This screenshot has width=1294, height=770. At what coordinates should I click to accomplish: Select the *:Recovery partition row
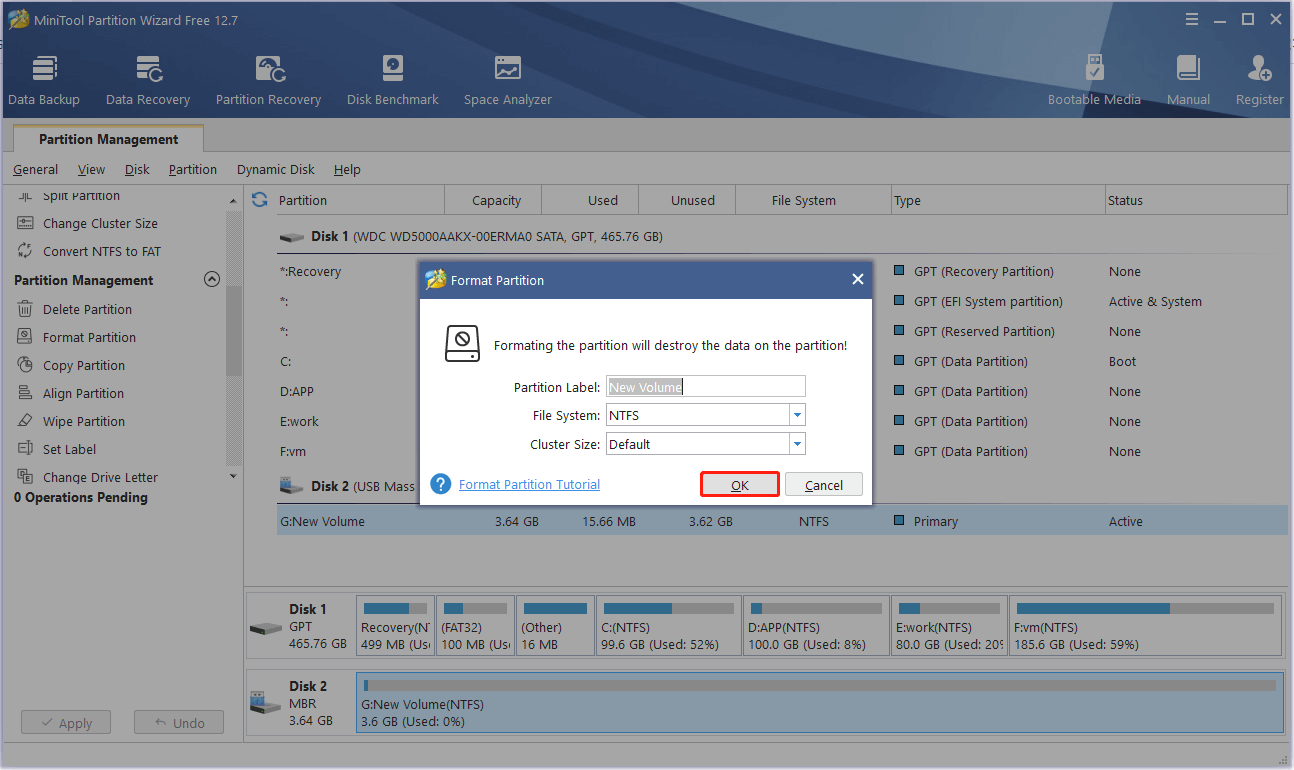pyautogui.click(x=782, y=271)
